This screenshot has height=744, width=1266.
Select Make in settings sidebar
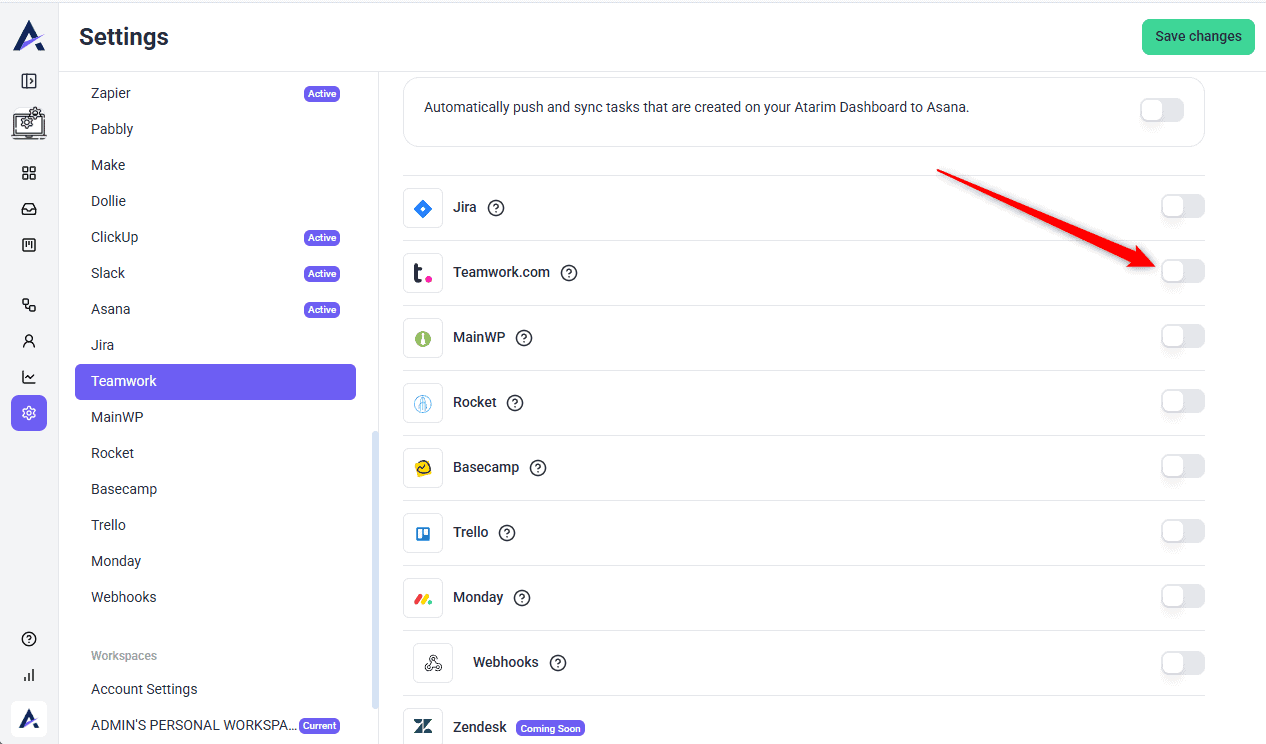click(x=215, y=165)
